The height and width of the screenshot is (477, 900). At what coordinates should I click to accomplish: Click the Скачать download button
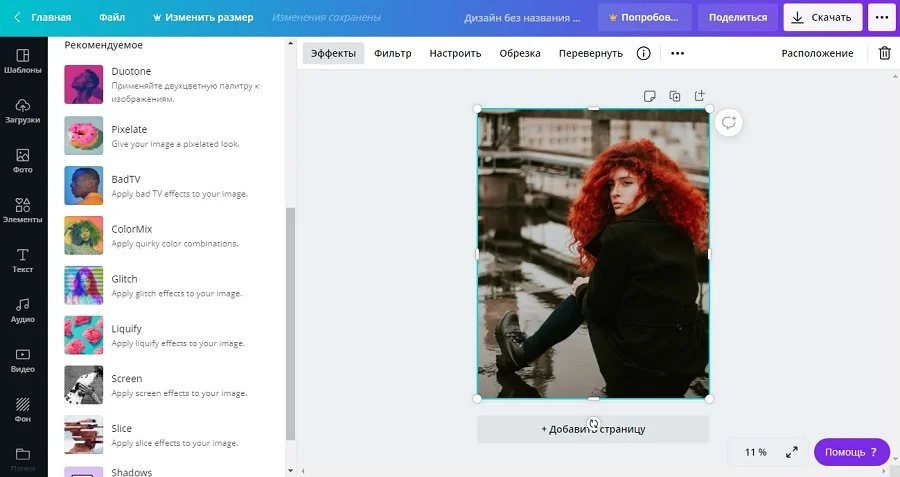click(823, 17)
